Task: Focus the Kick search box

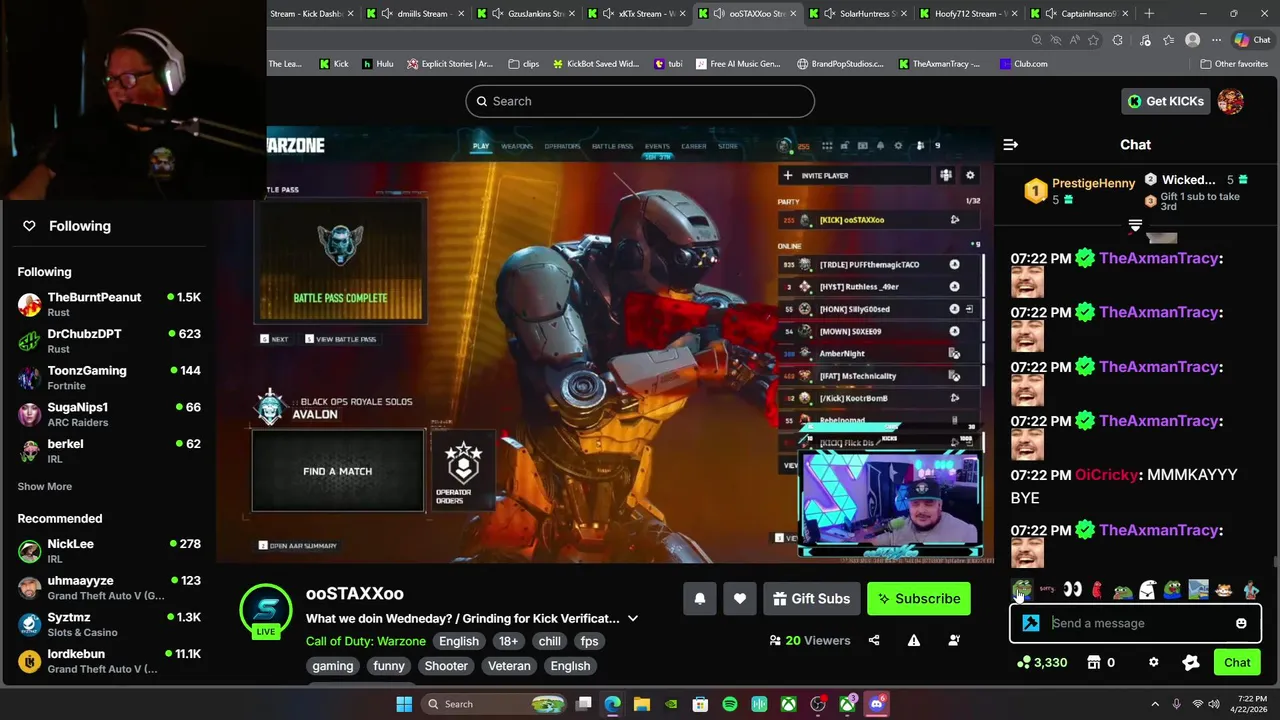Action: point(640,101)
